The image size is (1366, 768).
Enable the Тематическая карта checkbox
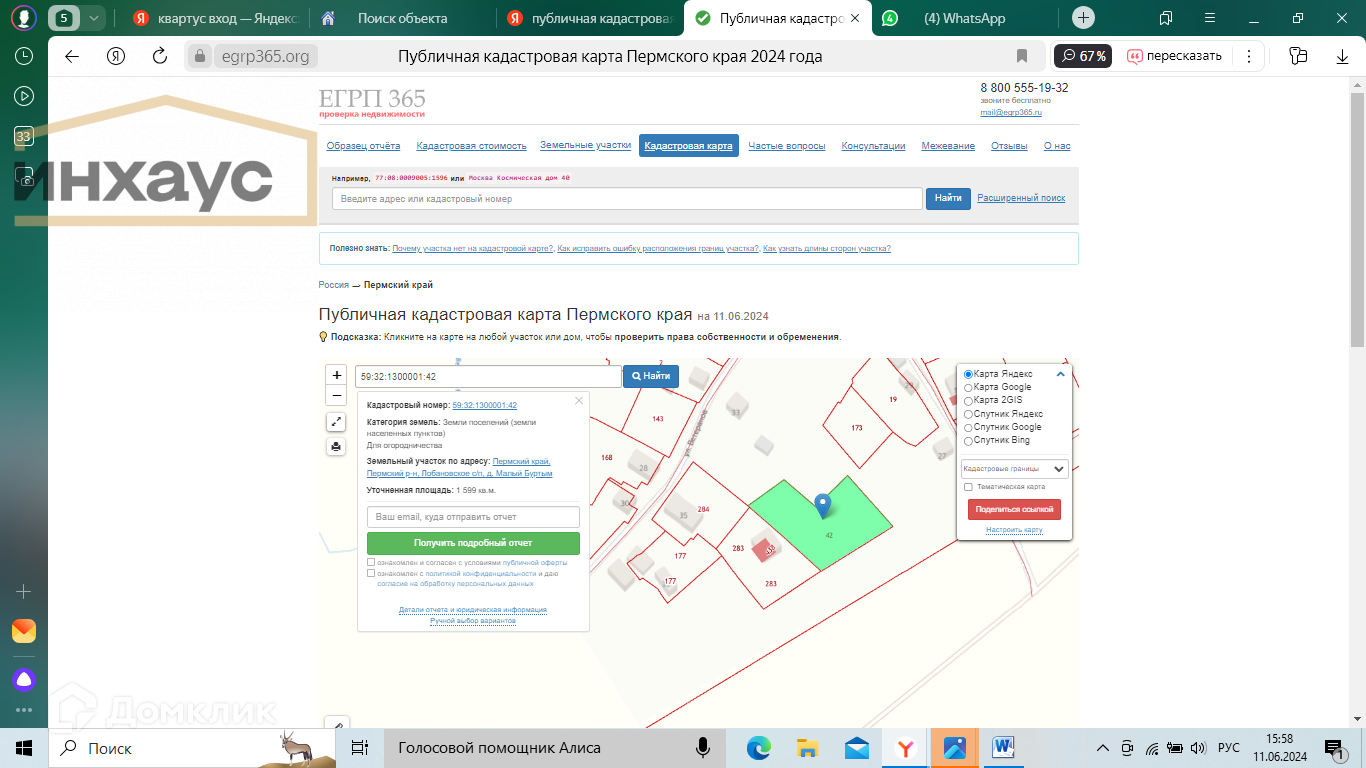(x=968, y=487)
